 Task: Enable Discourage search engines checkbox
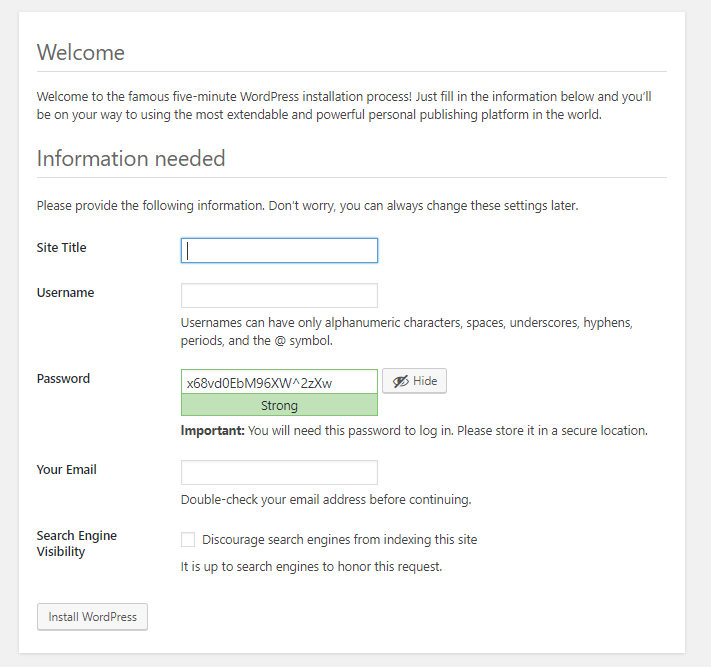188,540
